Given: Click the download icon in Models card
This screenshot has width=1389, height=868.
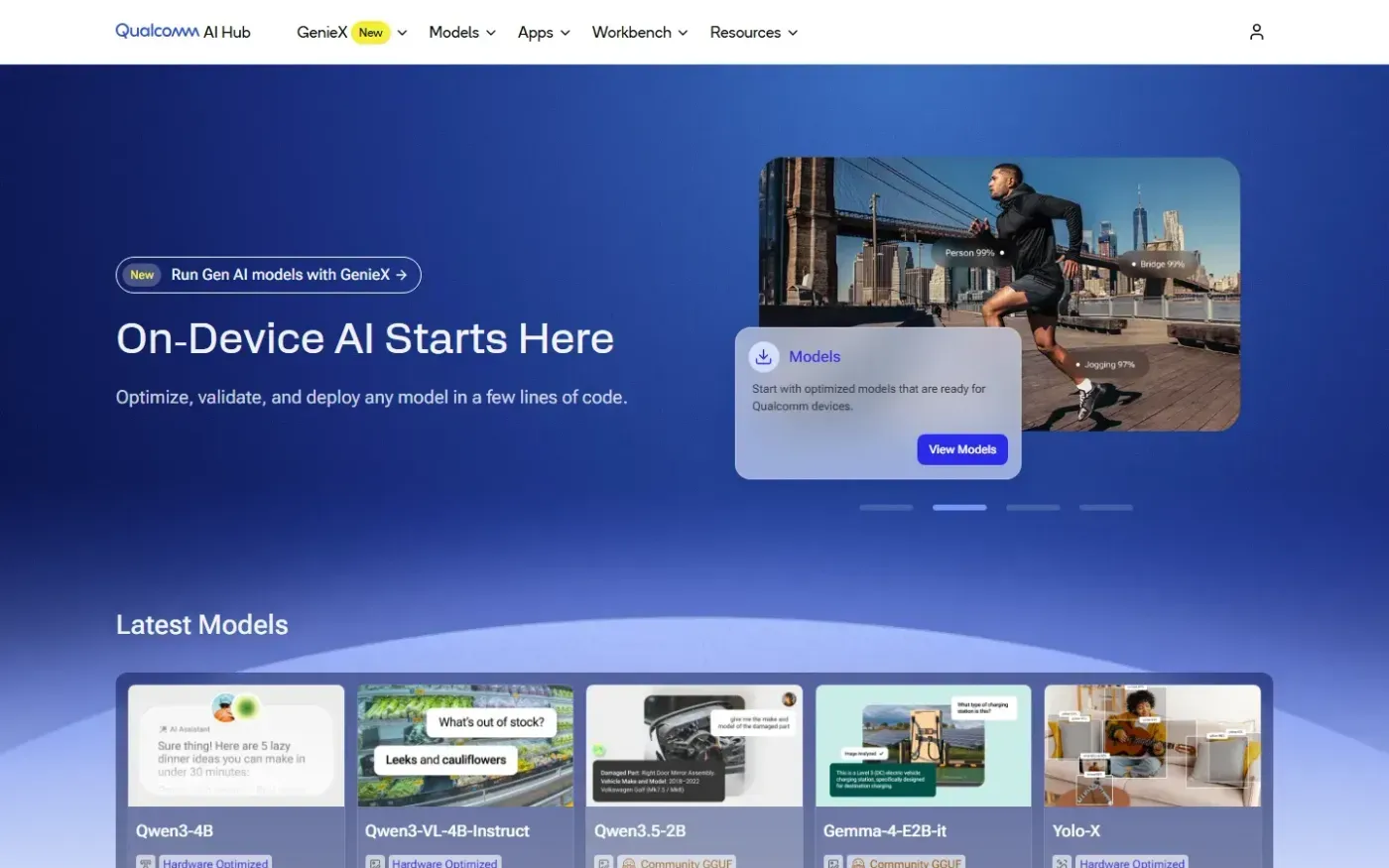Looking at the screenshot, I should click(764, 357).
